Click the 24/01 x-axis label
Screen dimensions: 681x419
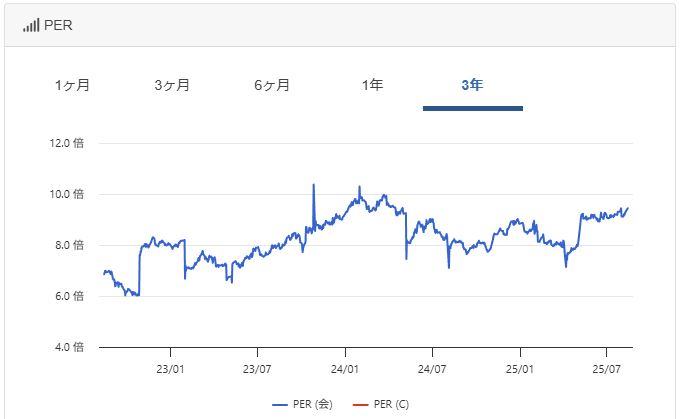[x=345, y=369]
